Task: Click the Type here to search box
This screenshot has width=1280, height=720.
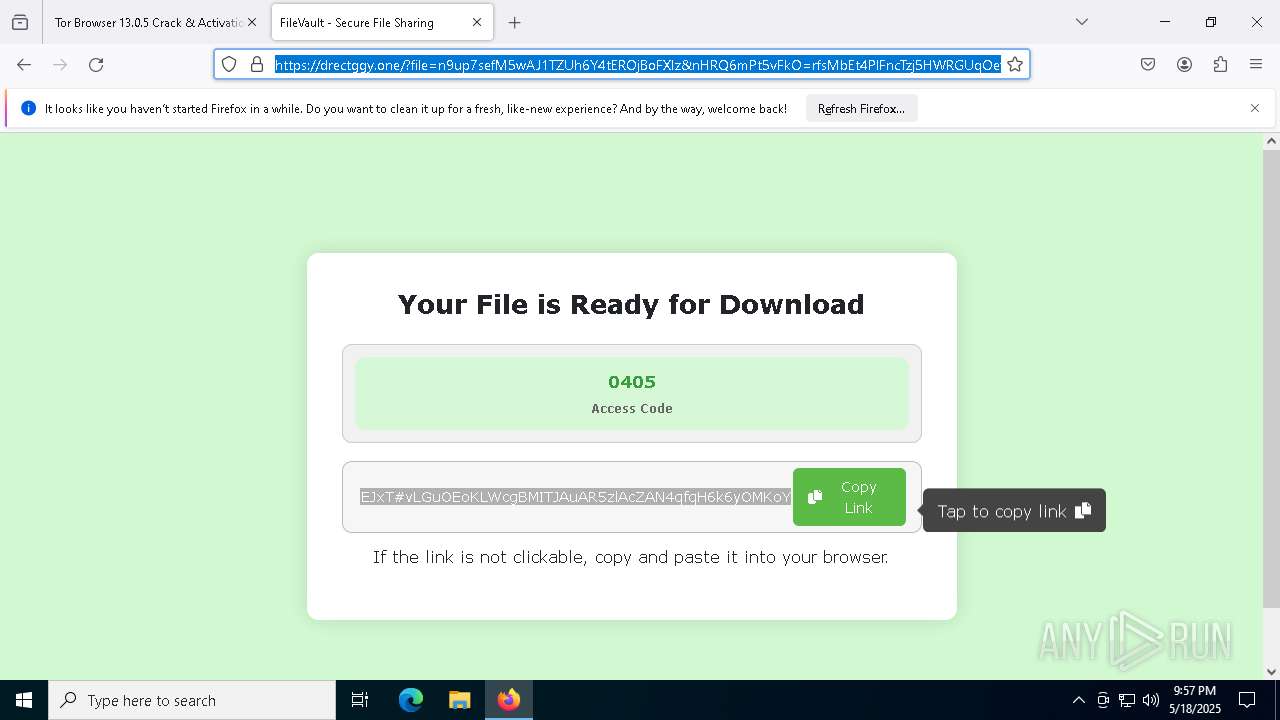Action: [192, 700]
